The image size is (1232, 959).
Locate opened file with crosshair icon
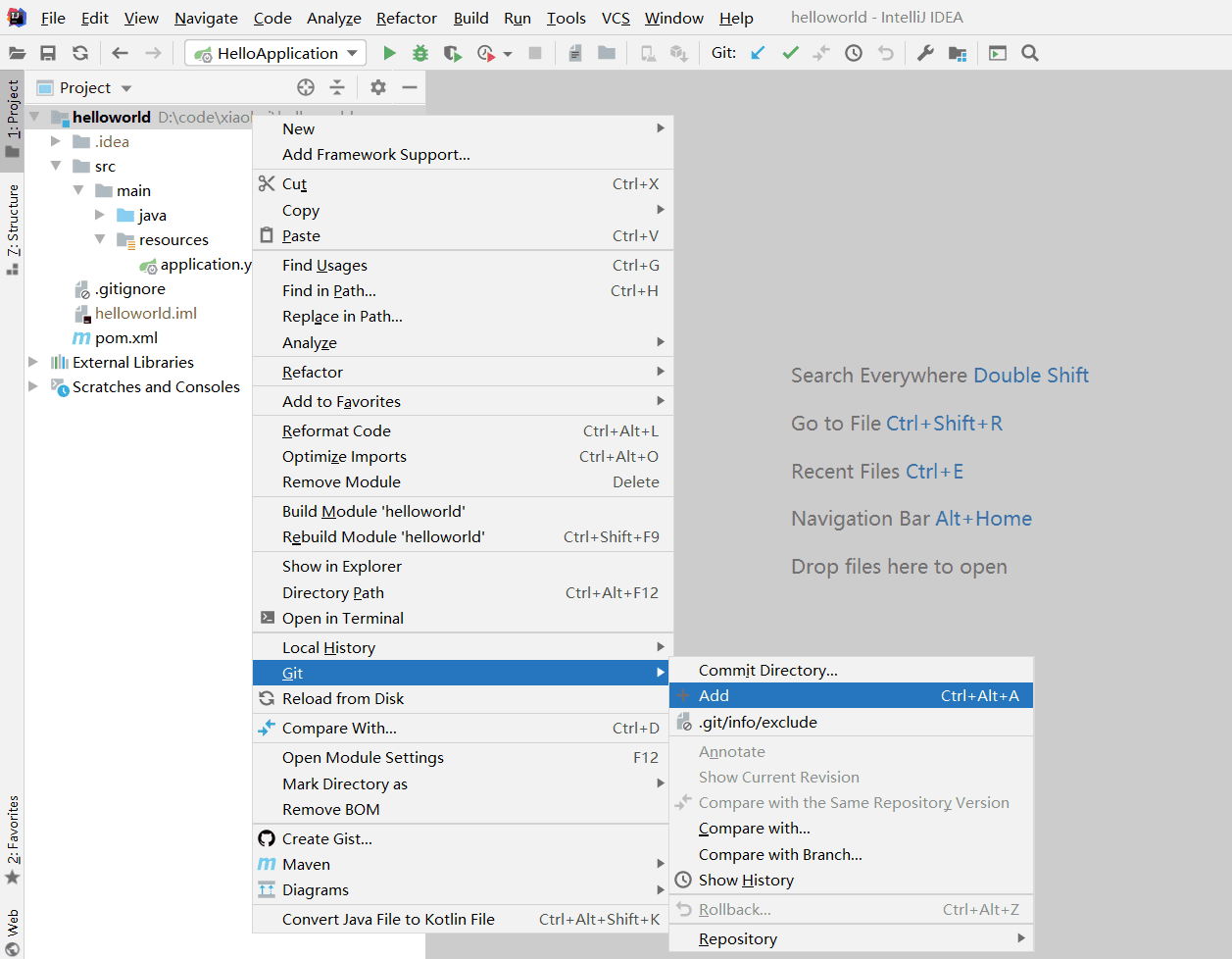[306, 87]
